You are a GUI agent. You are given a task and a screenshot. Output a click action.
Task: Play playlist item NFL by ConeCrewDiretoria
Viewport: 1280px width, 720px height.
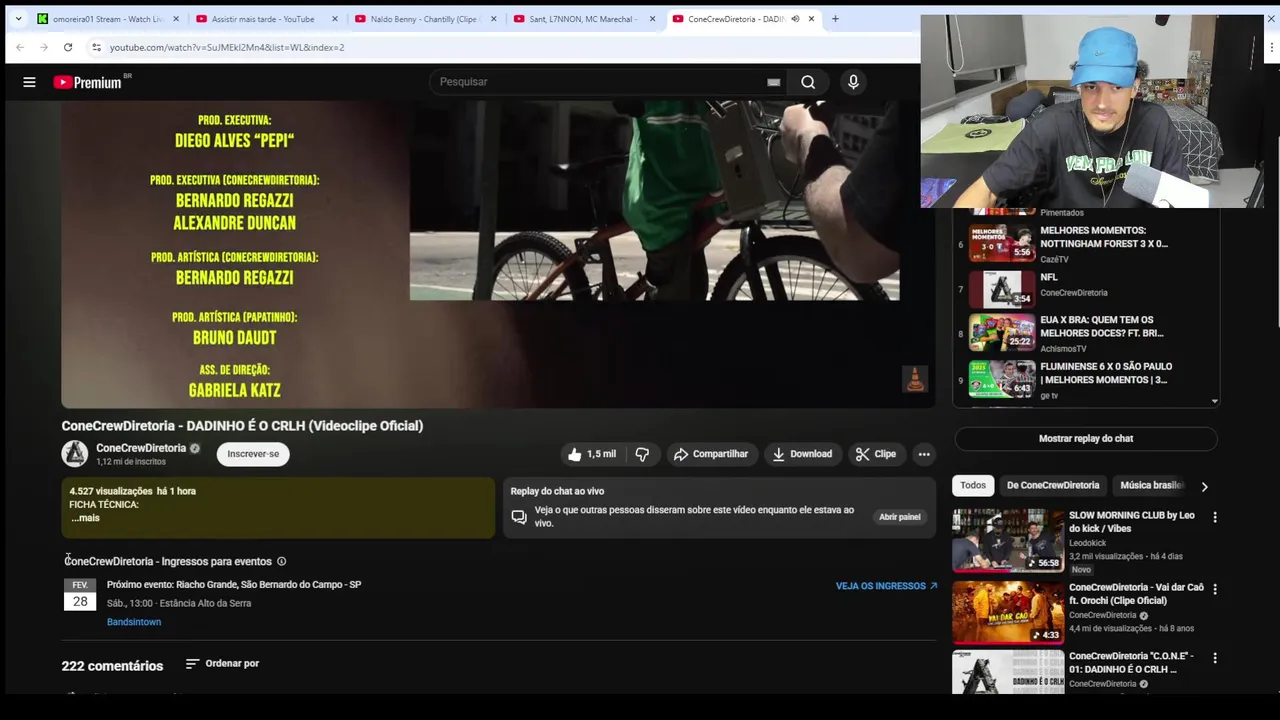1085,289
